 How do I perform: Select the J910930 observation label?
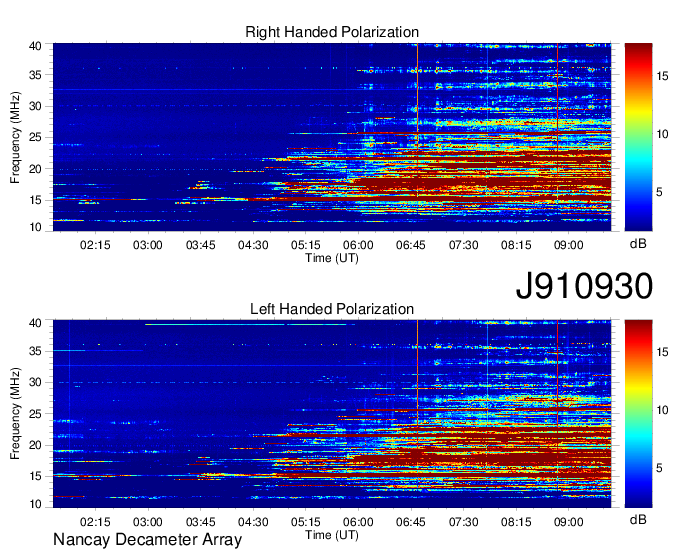(584, 286)
